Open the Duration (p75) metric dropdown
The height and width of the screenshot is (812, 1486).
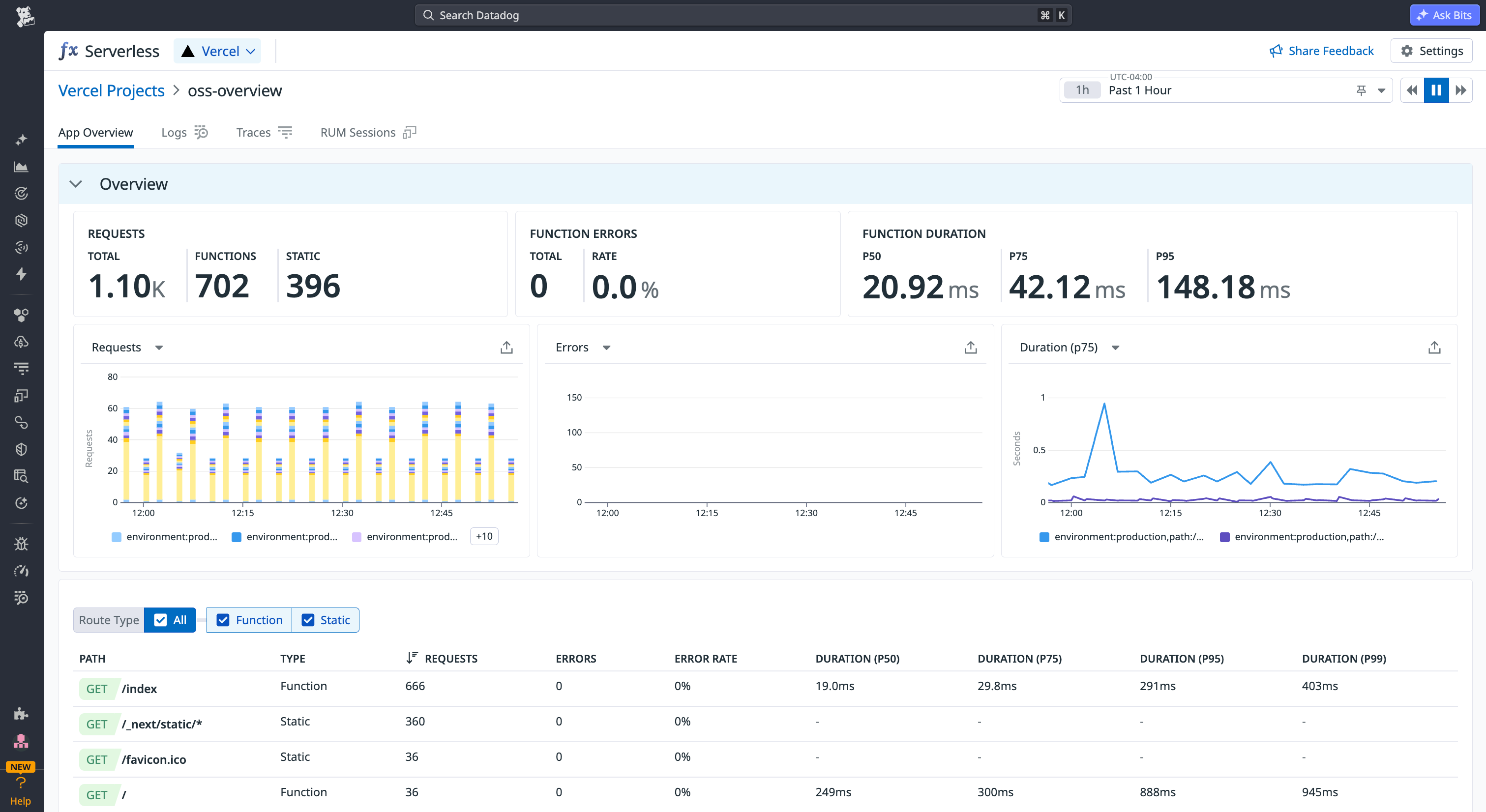[x=1116, y=348]
